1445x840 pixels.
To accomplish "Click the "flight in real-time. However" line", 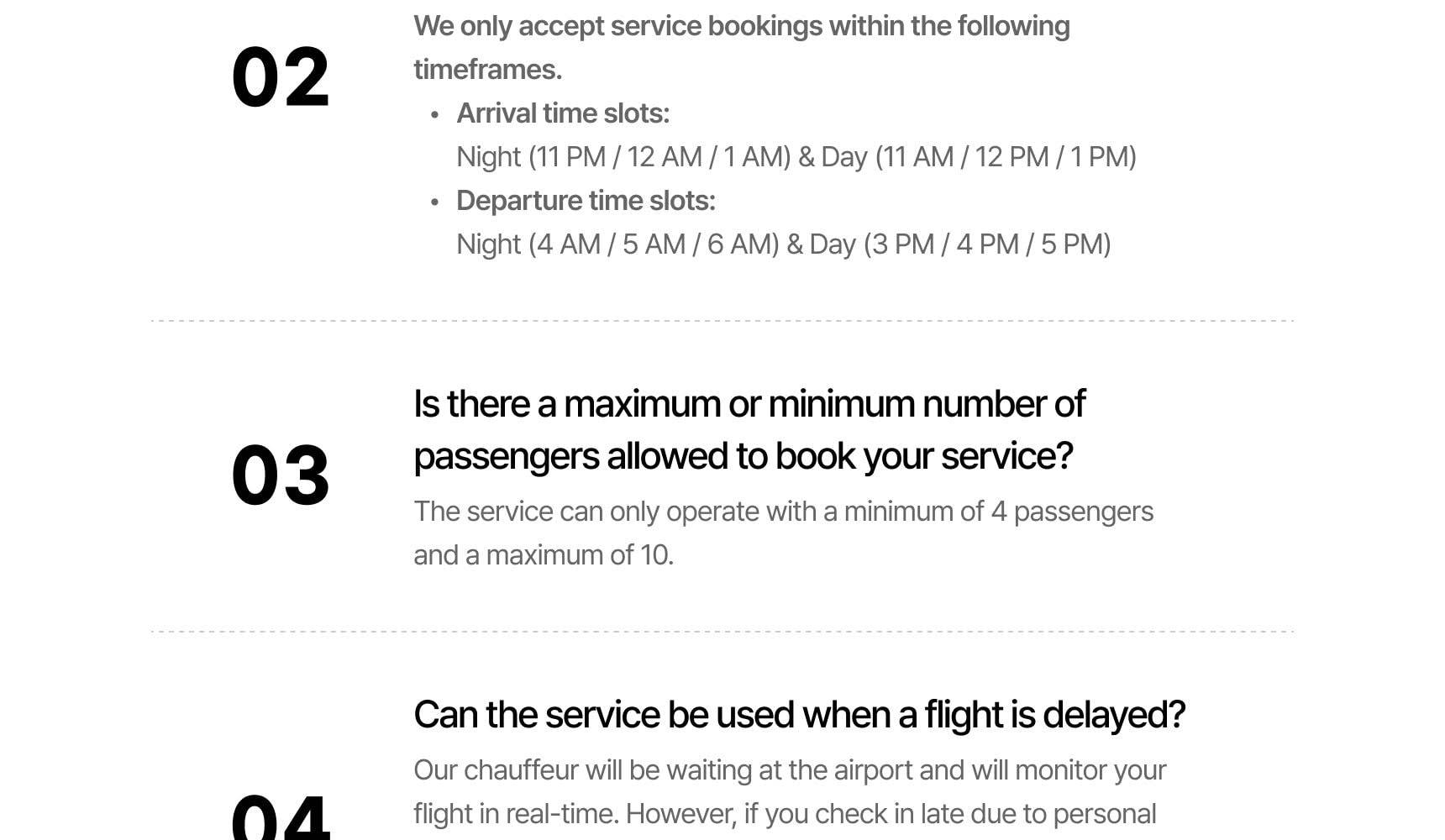I will pos(784,814).
